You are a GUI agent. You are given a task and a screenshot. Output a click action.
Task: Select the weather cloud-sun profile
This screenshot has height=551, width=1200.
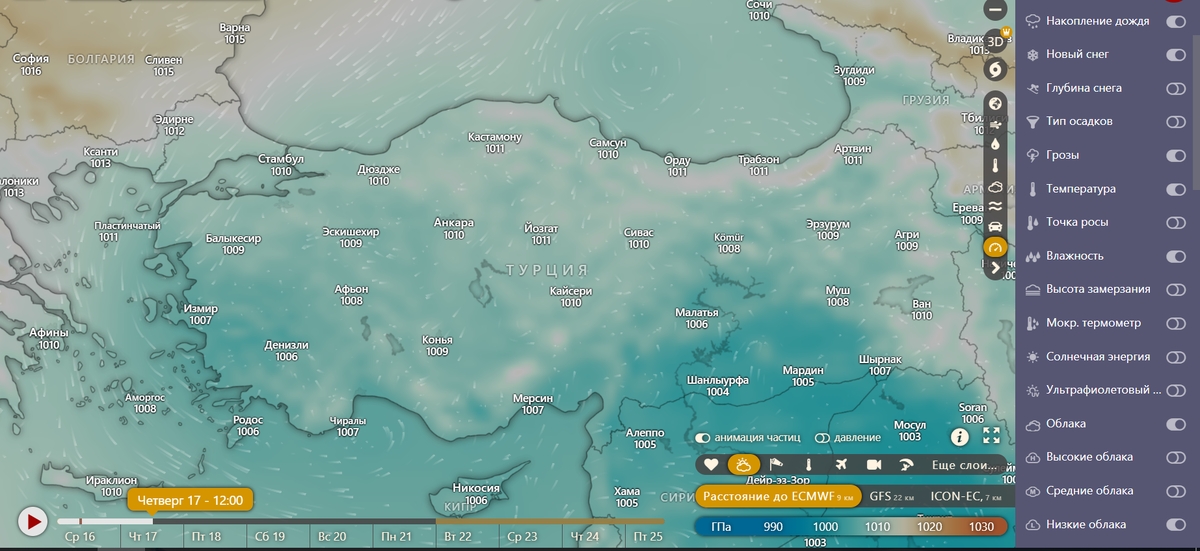click(743, 464)
